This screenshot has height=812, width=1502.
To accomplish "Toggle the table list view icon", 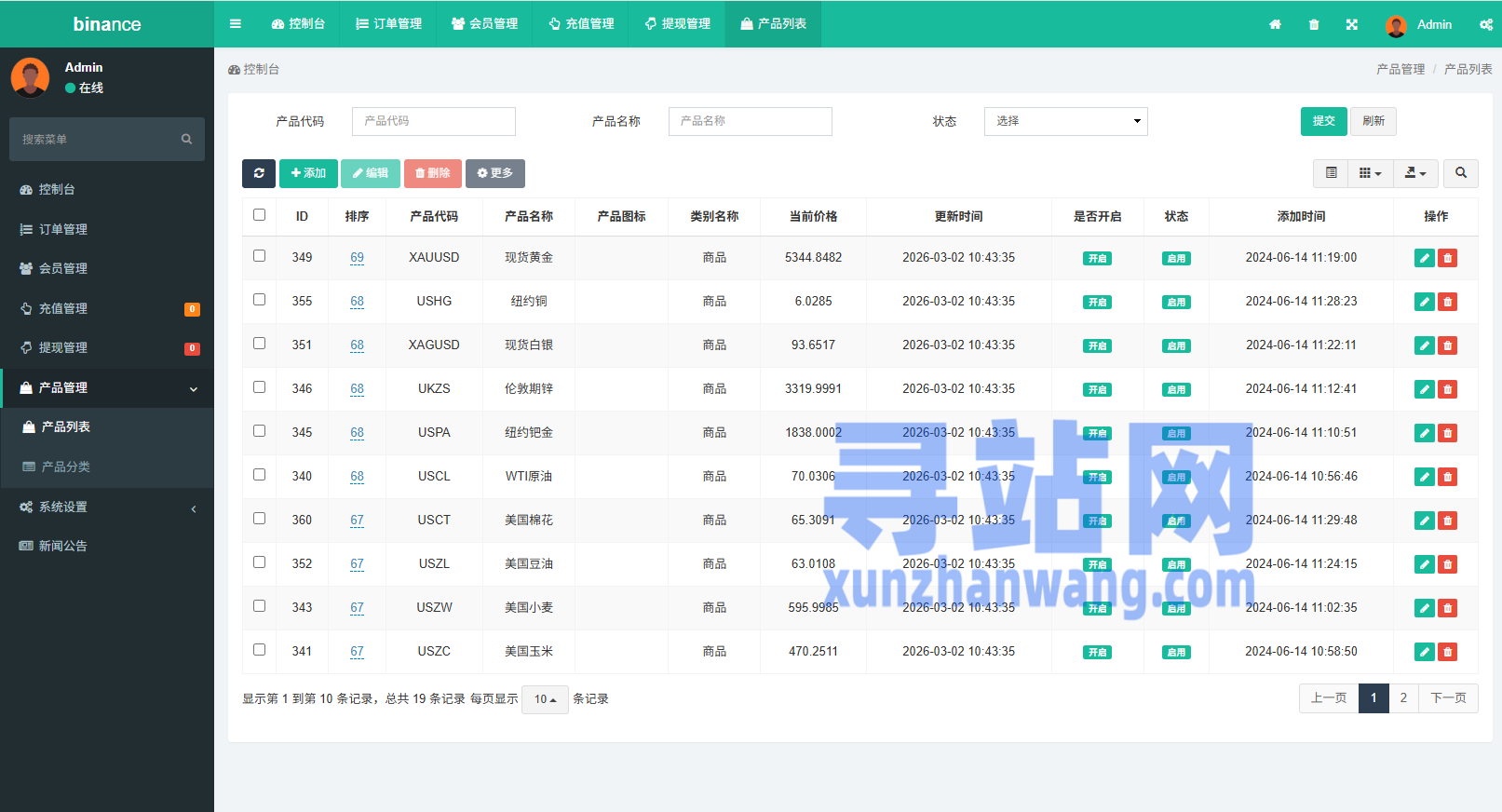I will click(1331, 173).
